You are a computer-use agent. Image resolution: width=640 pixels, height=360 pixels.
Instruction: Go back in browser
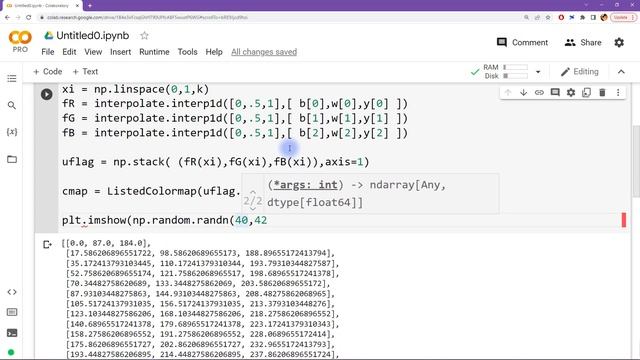tap(7, 18)
